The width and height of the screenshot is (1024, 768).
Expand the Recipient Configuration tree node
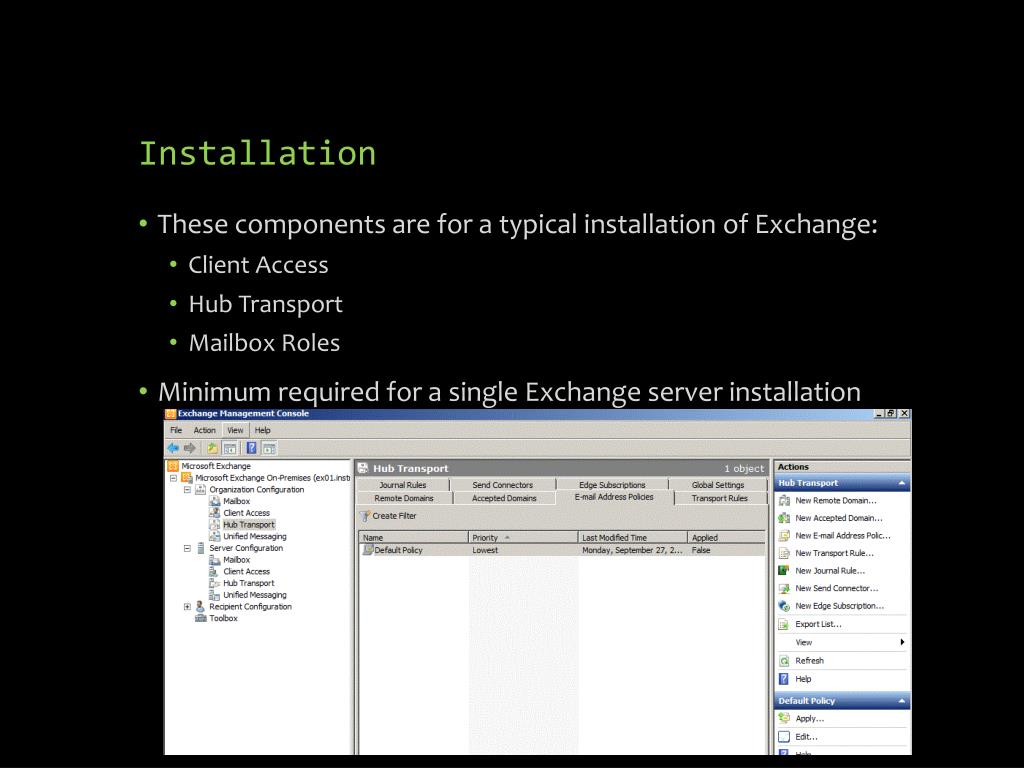pyautogui.click(x=187, y=607)
